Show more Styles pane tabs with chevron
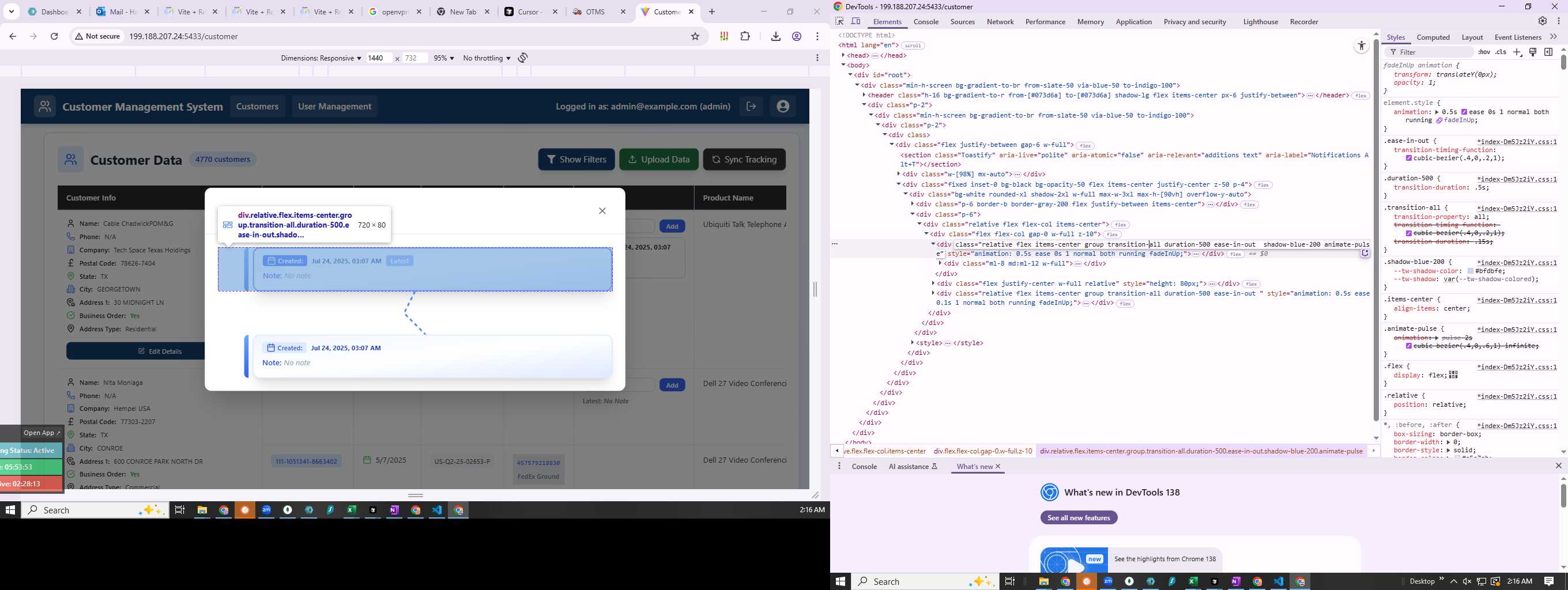This screenshot has height=590, width=1568. click(1554, 37)
